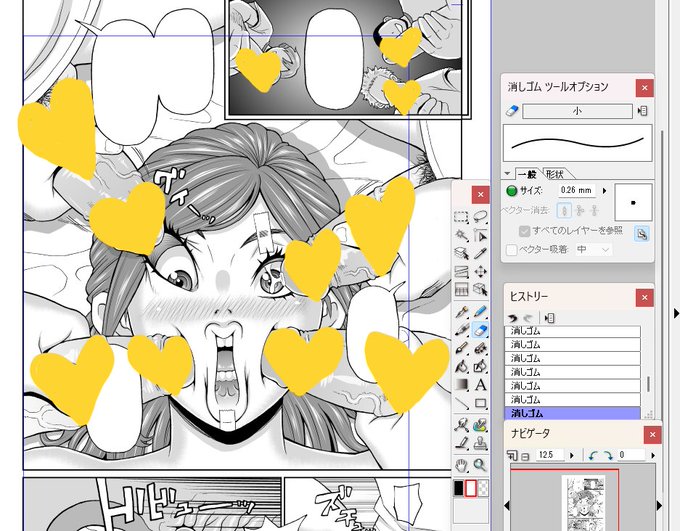Select the pen nib tool
680x531 pixels.
tap(461, 312)
